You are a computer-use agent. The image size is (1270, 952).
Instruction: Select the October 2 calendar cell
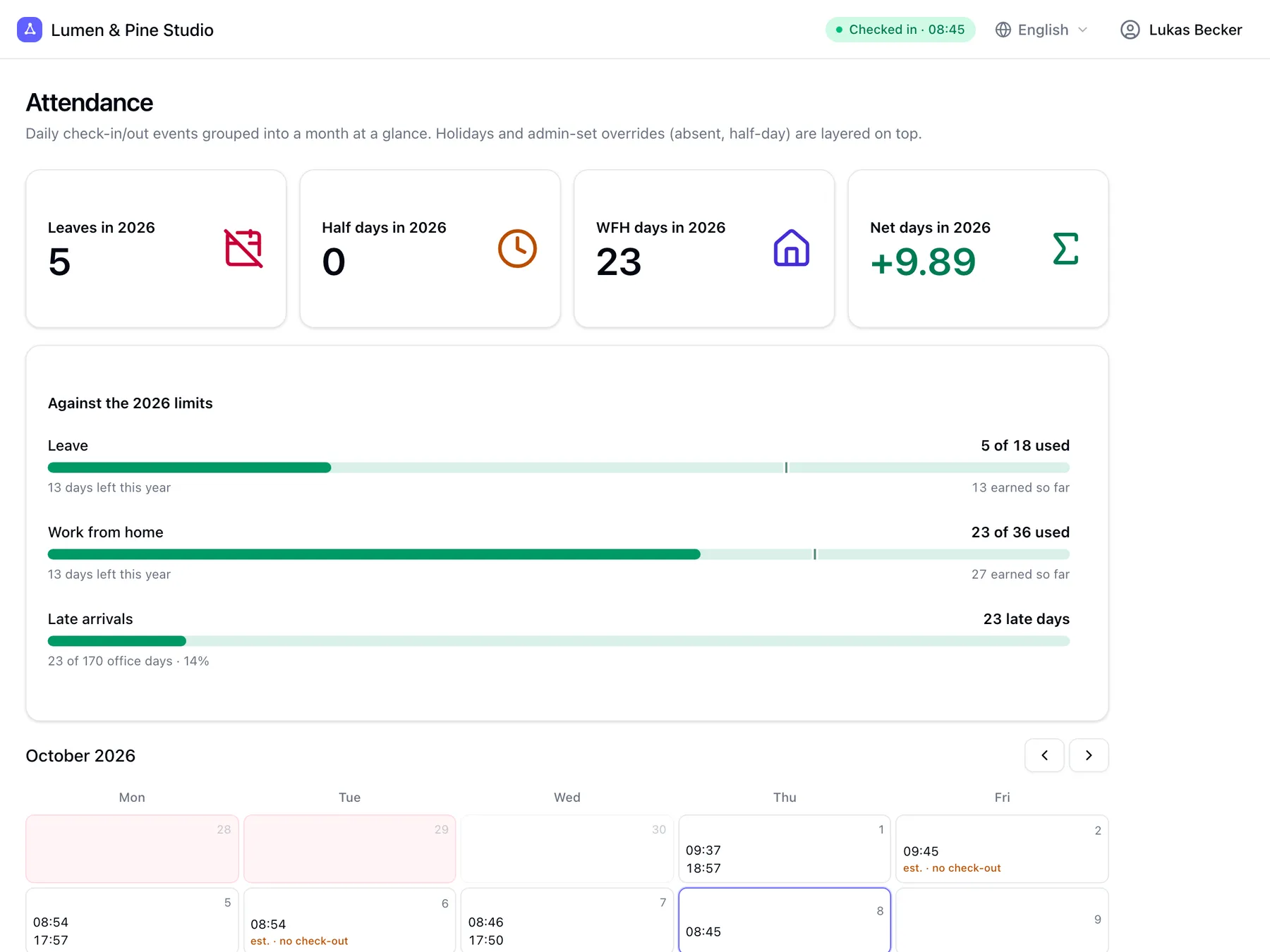coord(1002,849)
